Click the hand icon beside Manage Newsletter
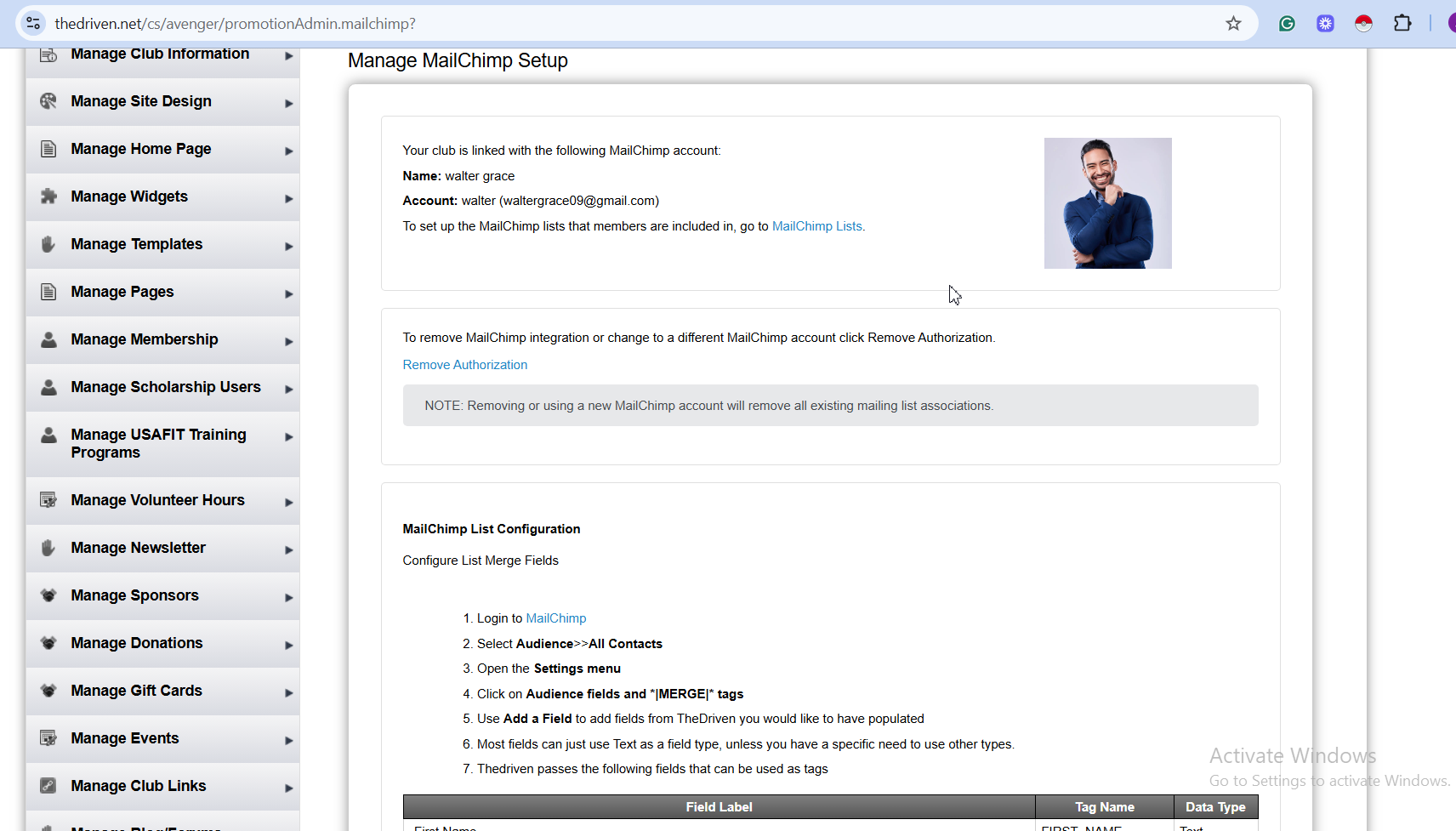 coord(48,548)
